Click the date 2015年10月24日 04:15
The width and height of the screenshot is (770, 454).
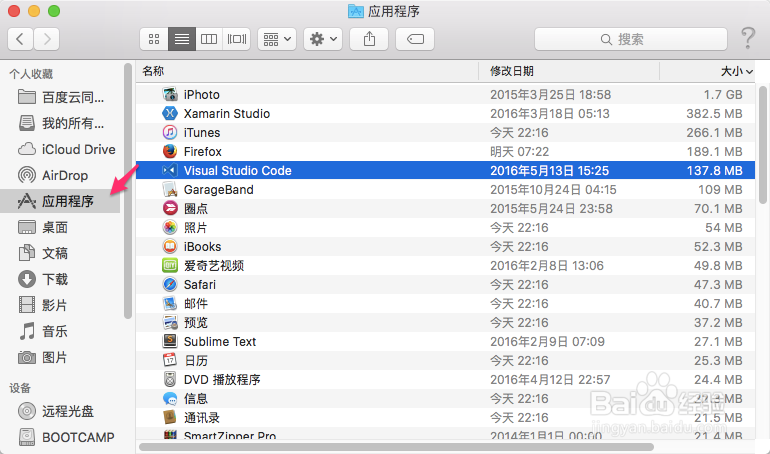553,189
